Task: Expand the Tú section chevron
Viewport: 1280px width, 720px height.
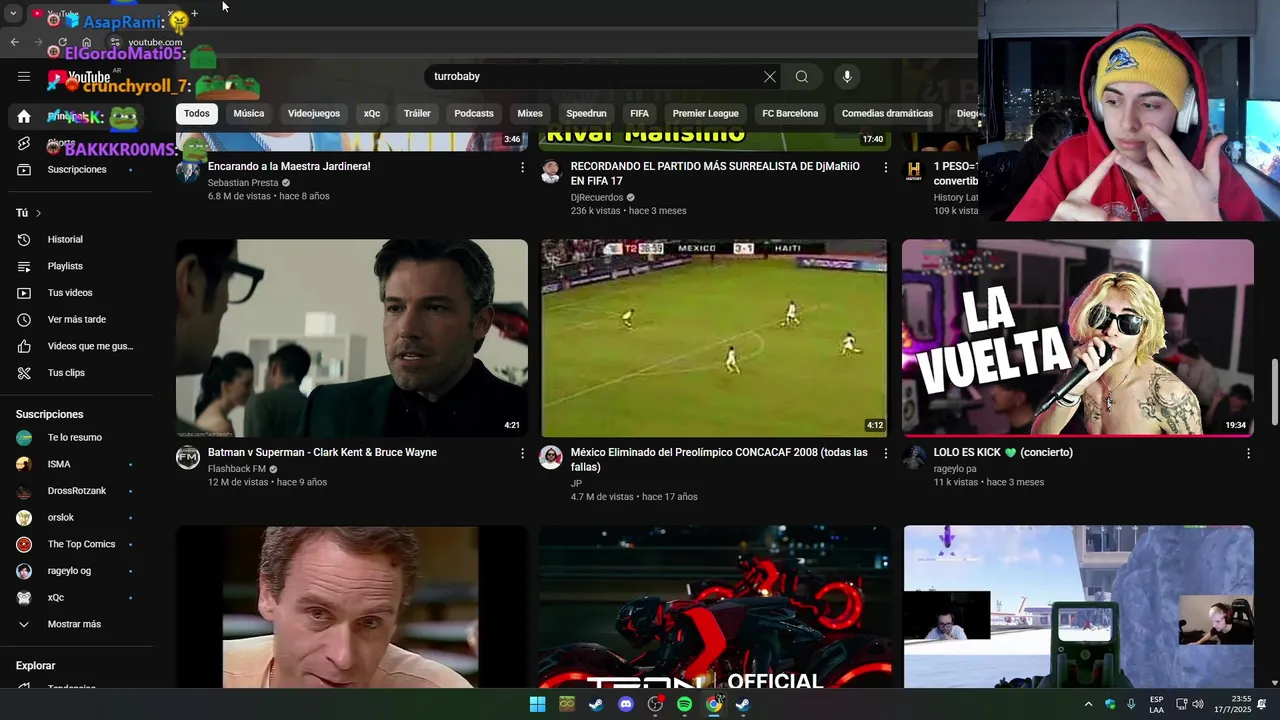Action: pos(39,213)
